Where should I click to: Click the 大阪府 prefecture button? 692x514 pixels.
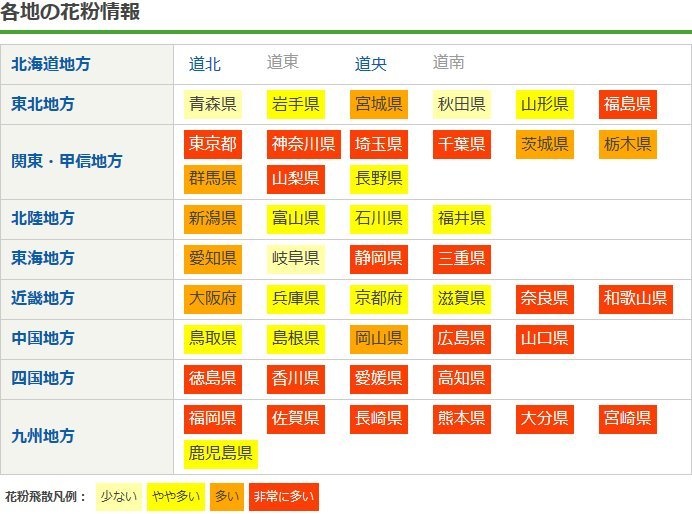[x=213, y=298]
